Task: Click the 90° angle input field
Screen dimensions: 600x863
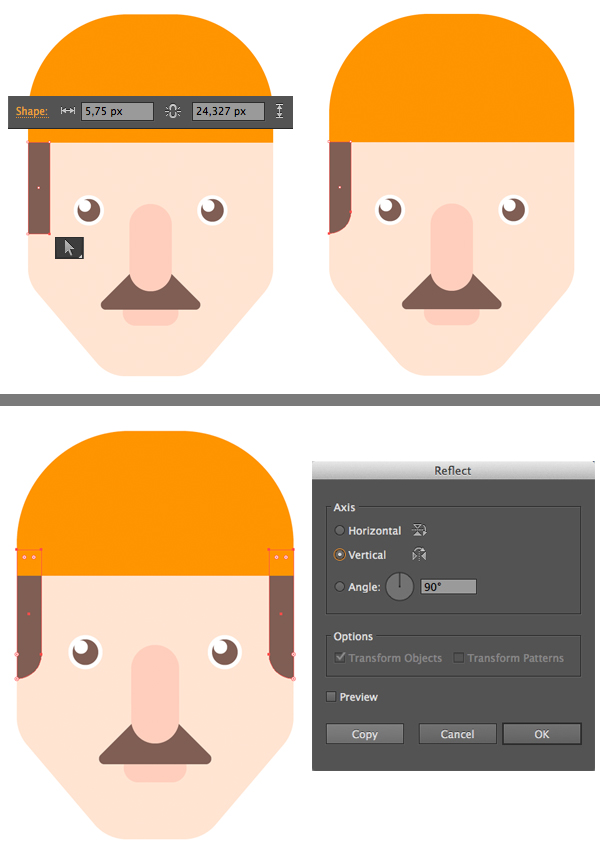Action: tap(448, 587)
